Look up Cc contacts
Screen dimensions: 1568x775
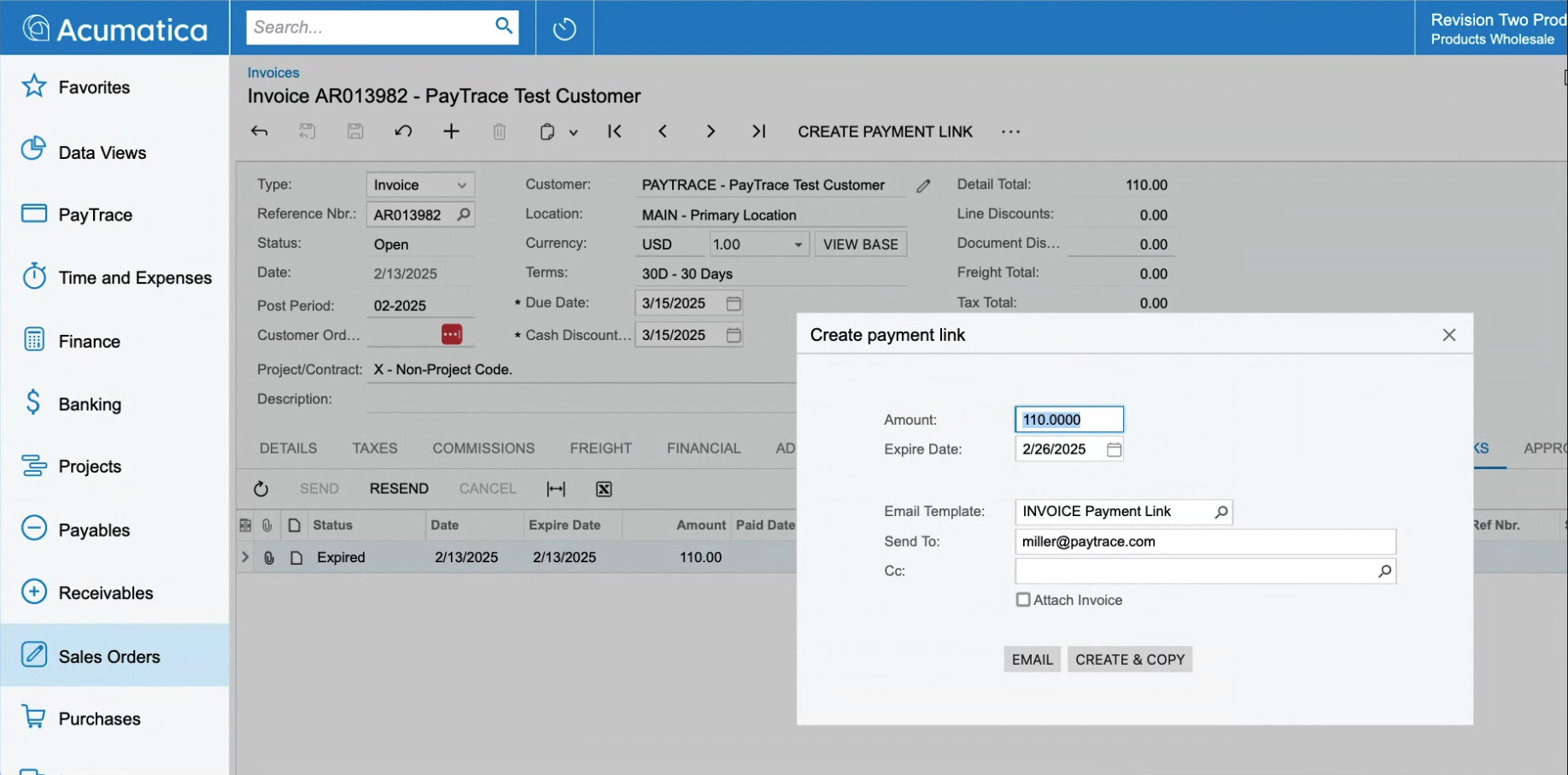coord(1384,571)
